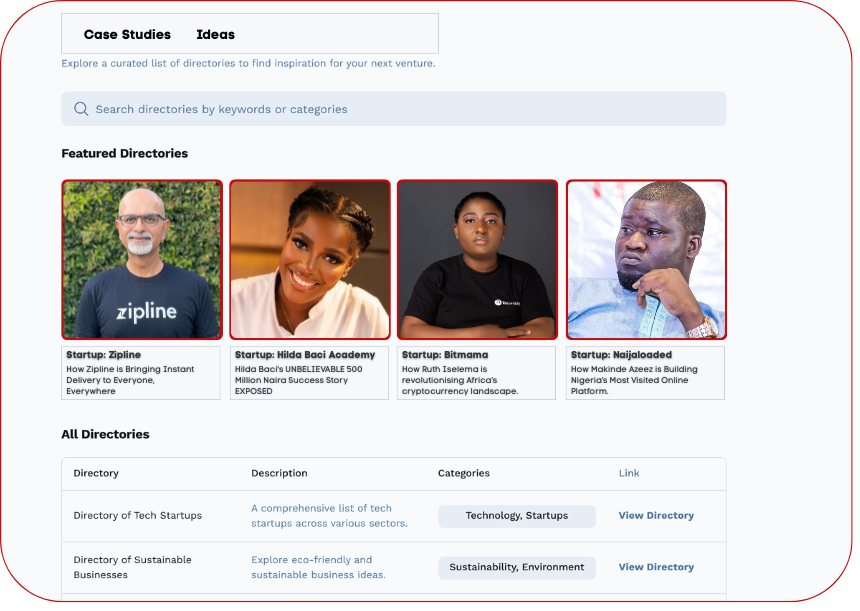Click the Naijaloaded founder photo
The width and height of the screenshot is (860, 611).
pyautogui.click(x=646, y=260)
